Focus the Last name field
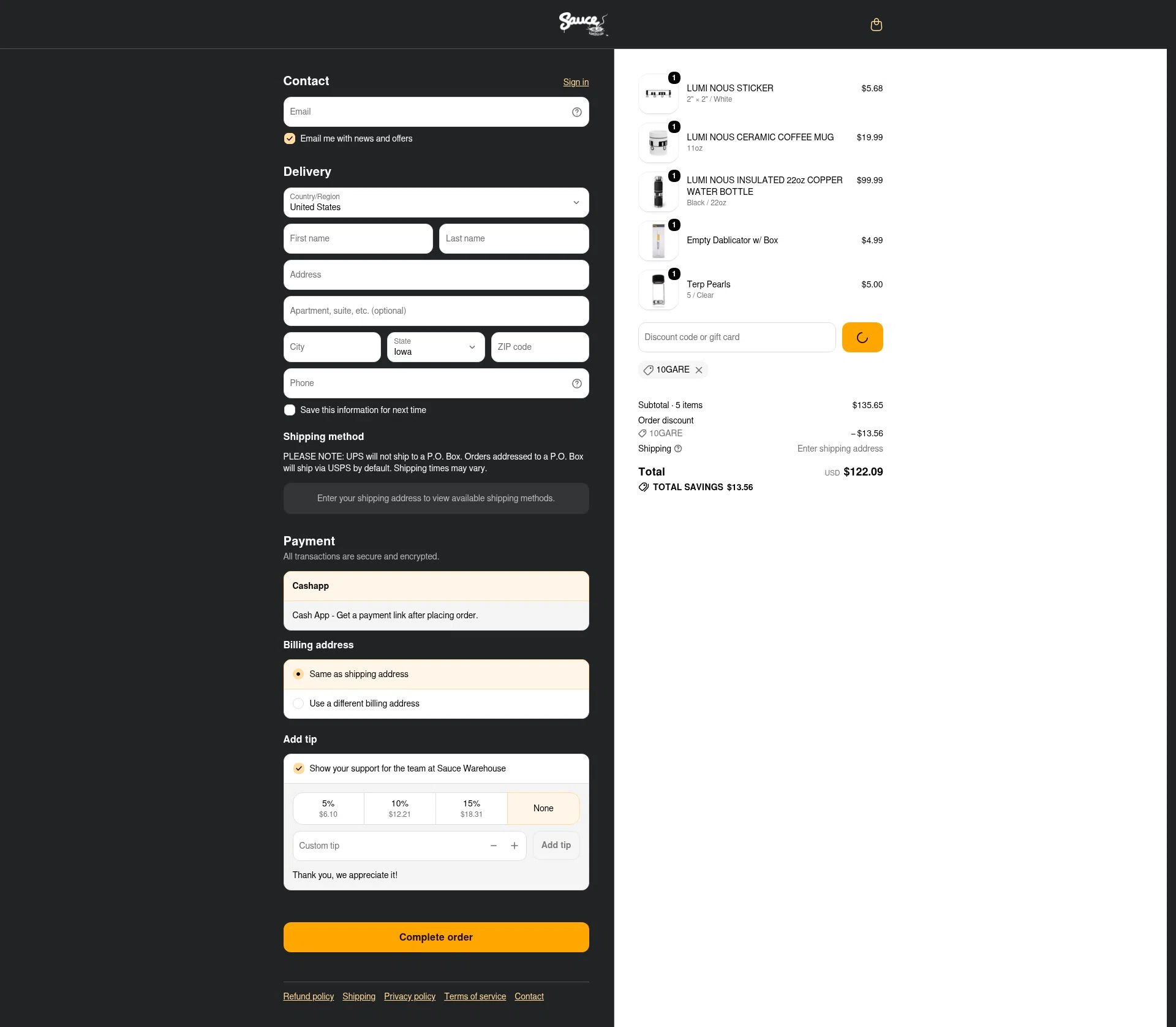Image resolution: width=1176 pixels, height=1027 pixels. [x=514, y=238]
